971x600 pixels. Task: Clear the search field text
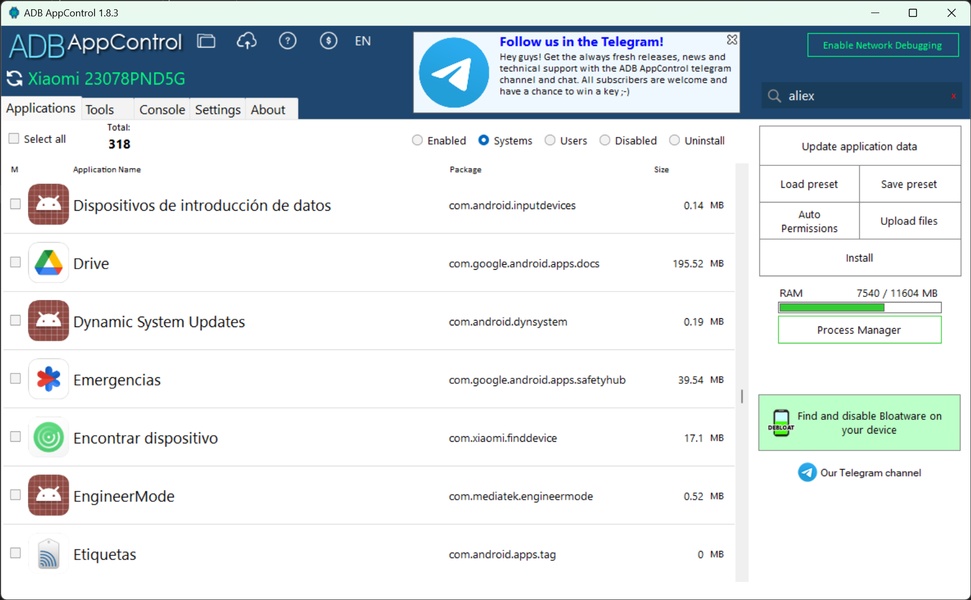point(953,96)
